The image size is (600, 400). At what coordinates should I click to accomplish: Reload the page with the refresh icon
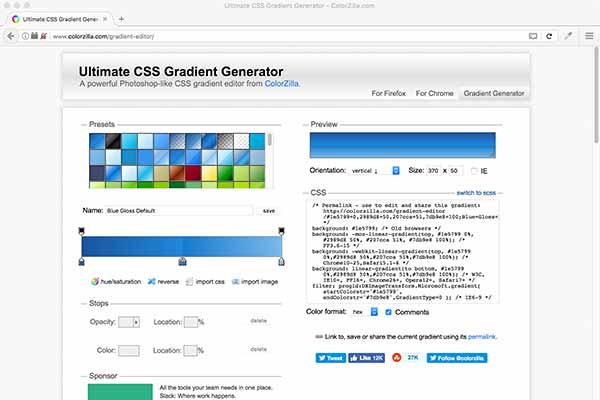point(549,36)
